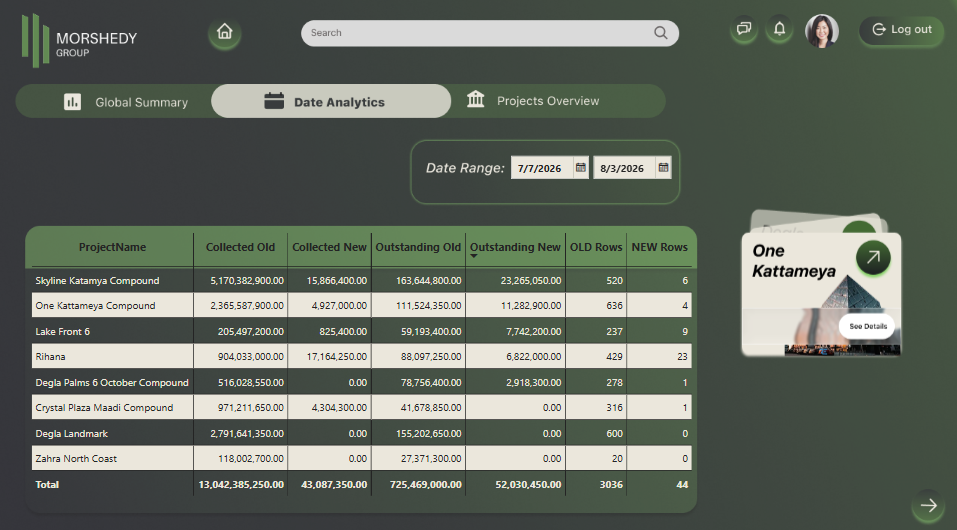Image resolution: width=957 pixels, height=530 pixels.
Task: Click the Date Range label
Action: pos(465,168)
